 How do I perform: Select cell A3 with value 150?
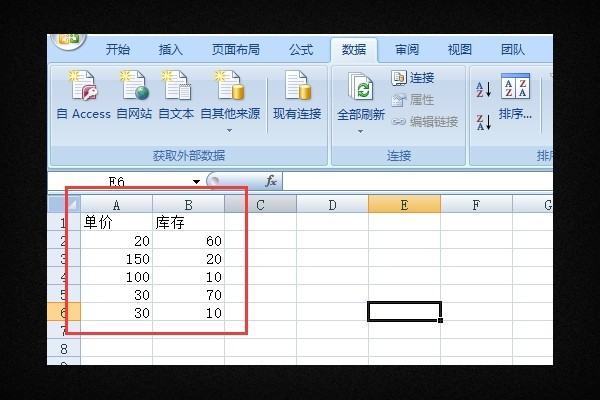click(116, 258)
